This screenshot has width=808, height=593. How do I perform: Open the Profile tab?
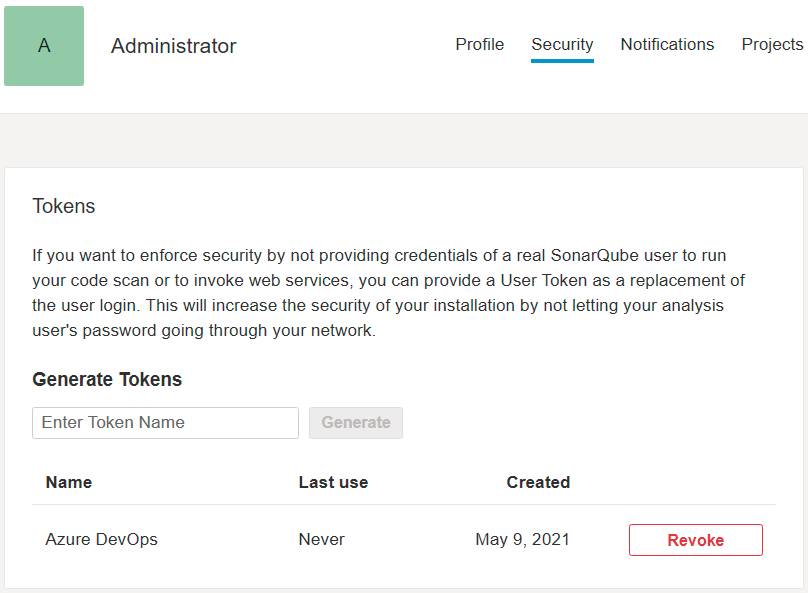[x=479, y=44]
